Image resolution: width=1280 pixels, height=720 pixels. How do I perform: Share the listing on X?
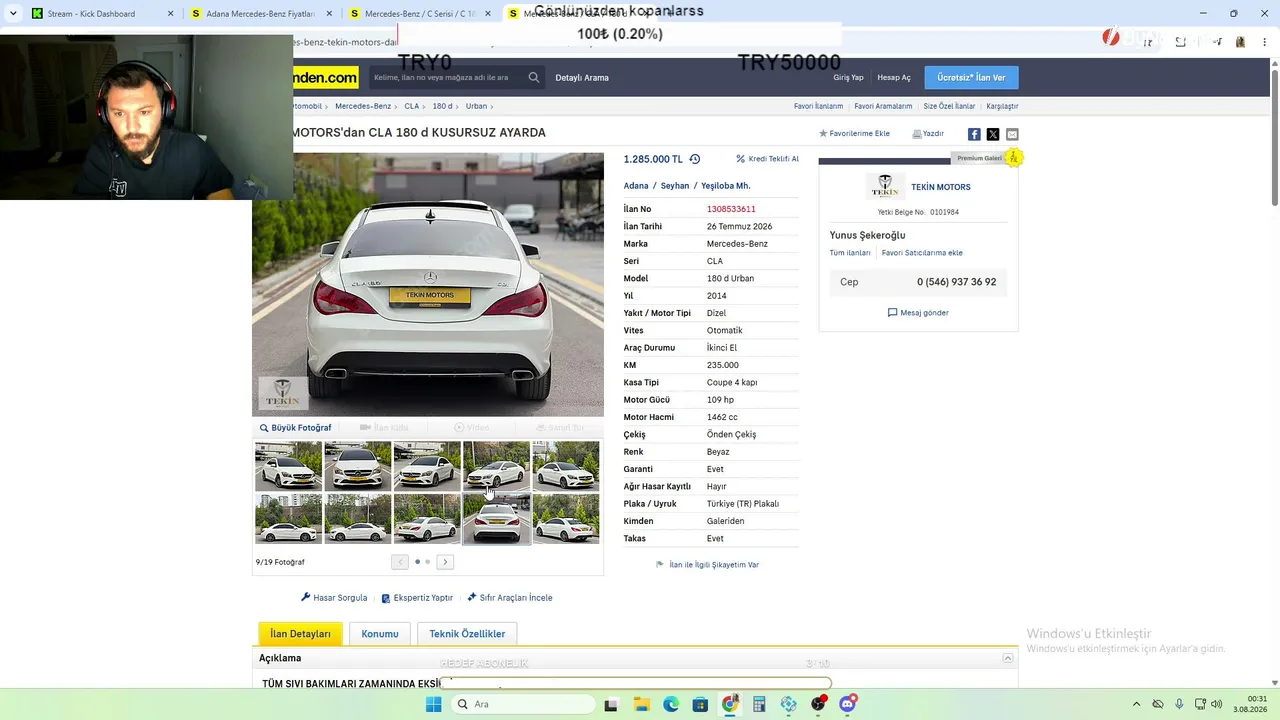tap(993, 134)
